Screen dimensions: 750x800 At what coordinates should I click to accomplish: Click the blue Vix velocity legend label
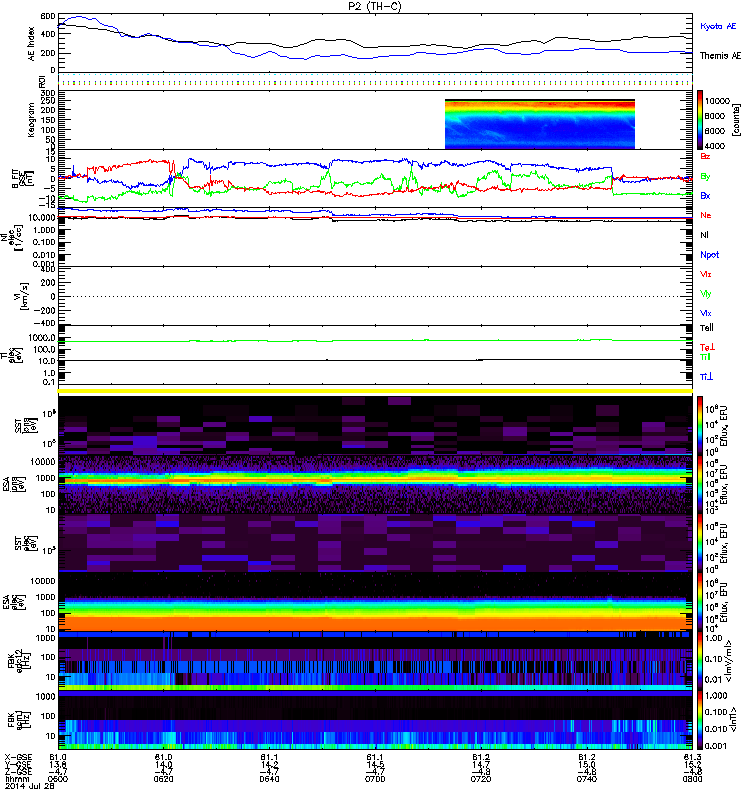coord(706,313)
